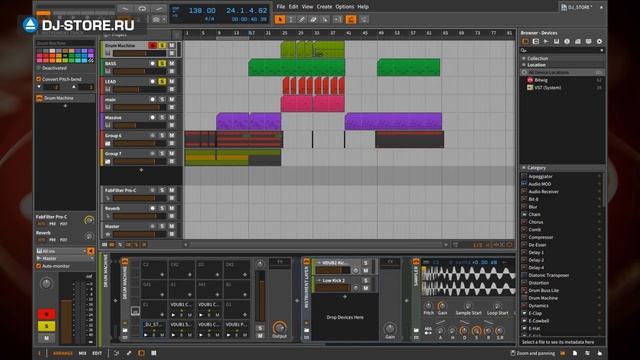Adjust the Drum Machine Output knob
This screenshot has width=640, height=360.
(280, 327)
